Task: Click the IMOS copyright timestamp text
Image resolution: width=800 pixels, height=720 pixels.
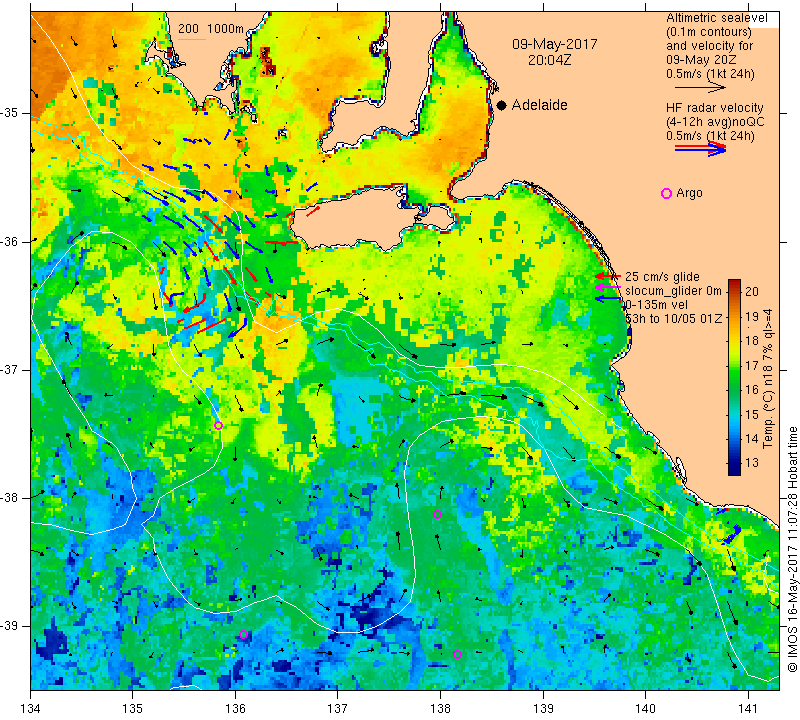Action: coord(792,549)
